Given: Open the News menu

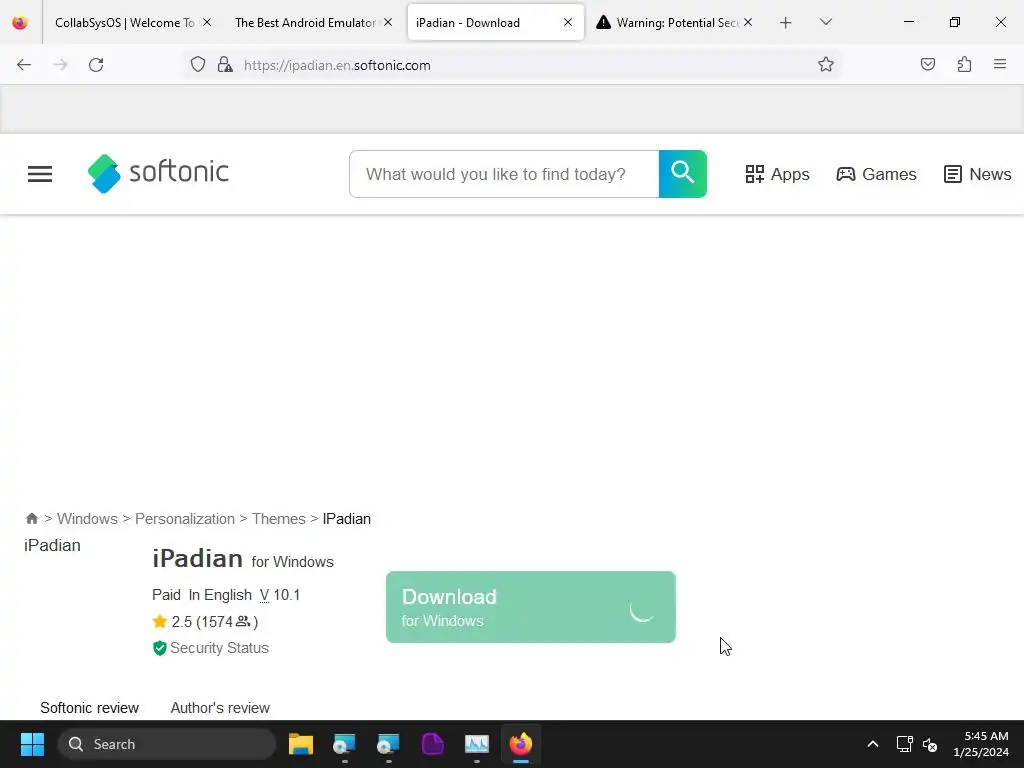Looking at the screenshot, I should [978, 174].
